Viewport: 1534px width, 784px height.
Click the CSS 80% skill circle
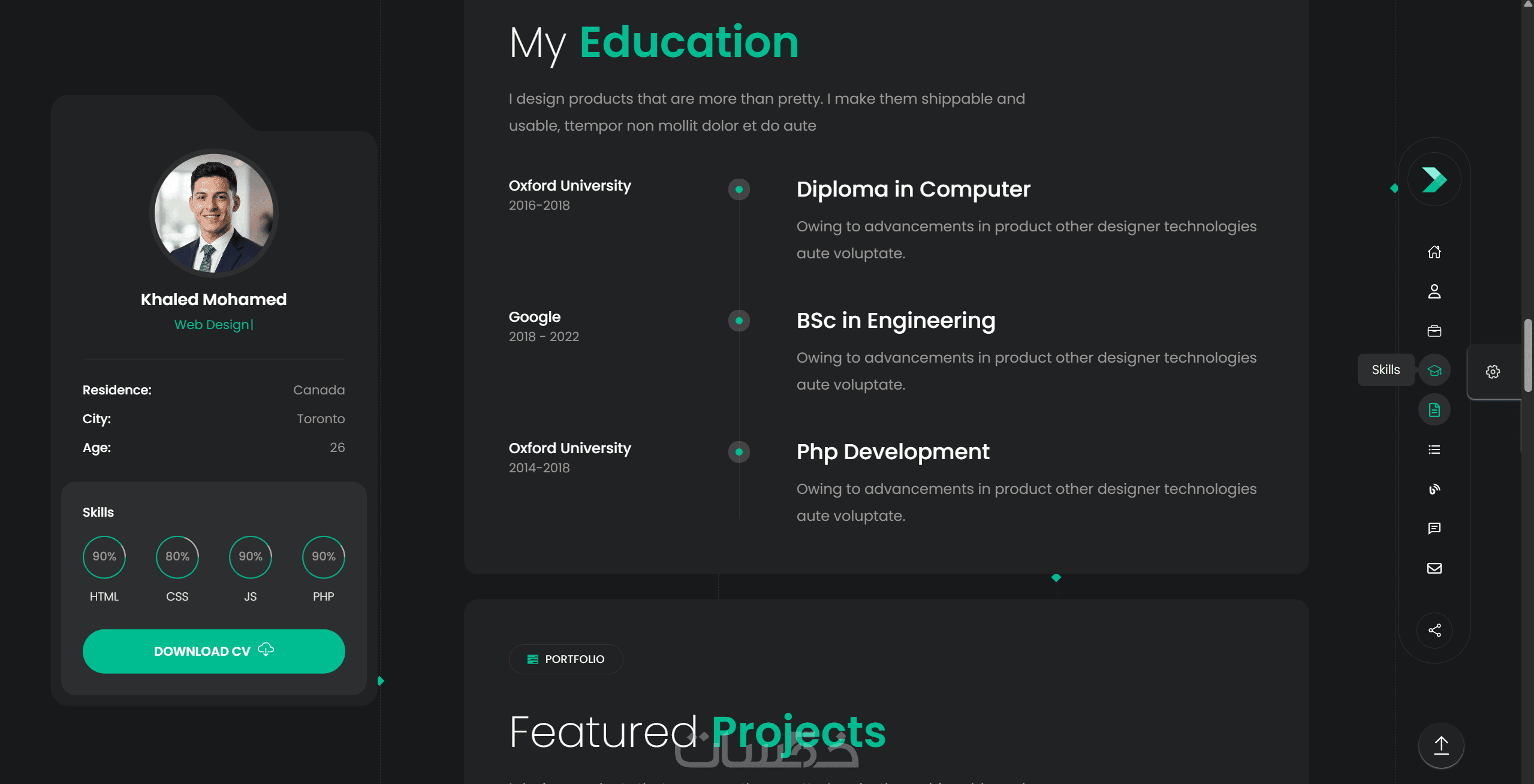[177, 557]
